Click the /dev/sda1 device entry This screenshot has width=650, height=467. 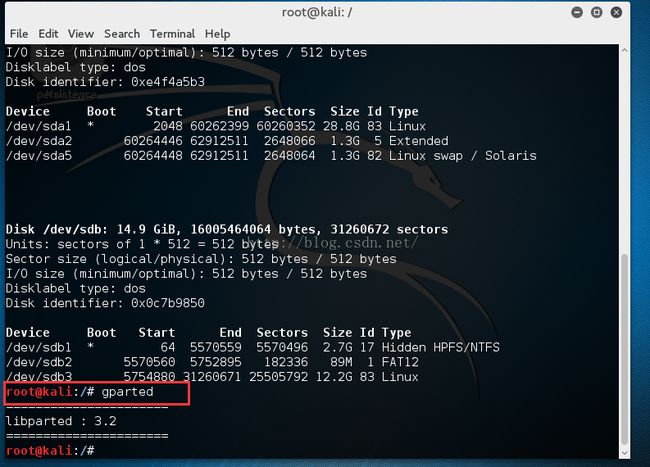click(x=39, y=126)
